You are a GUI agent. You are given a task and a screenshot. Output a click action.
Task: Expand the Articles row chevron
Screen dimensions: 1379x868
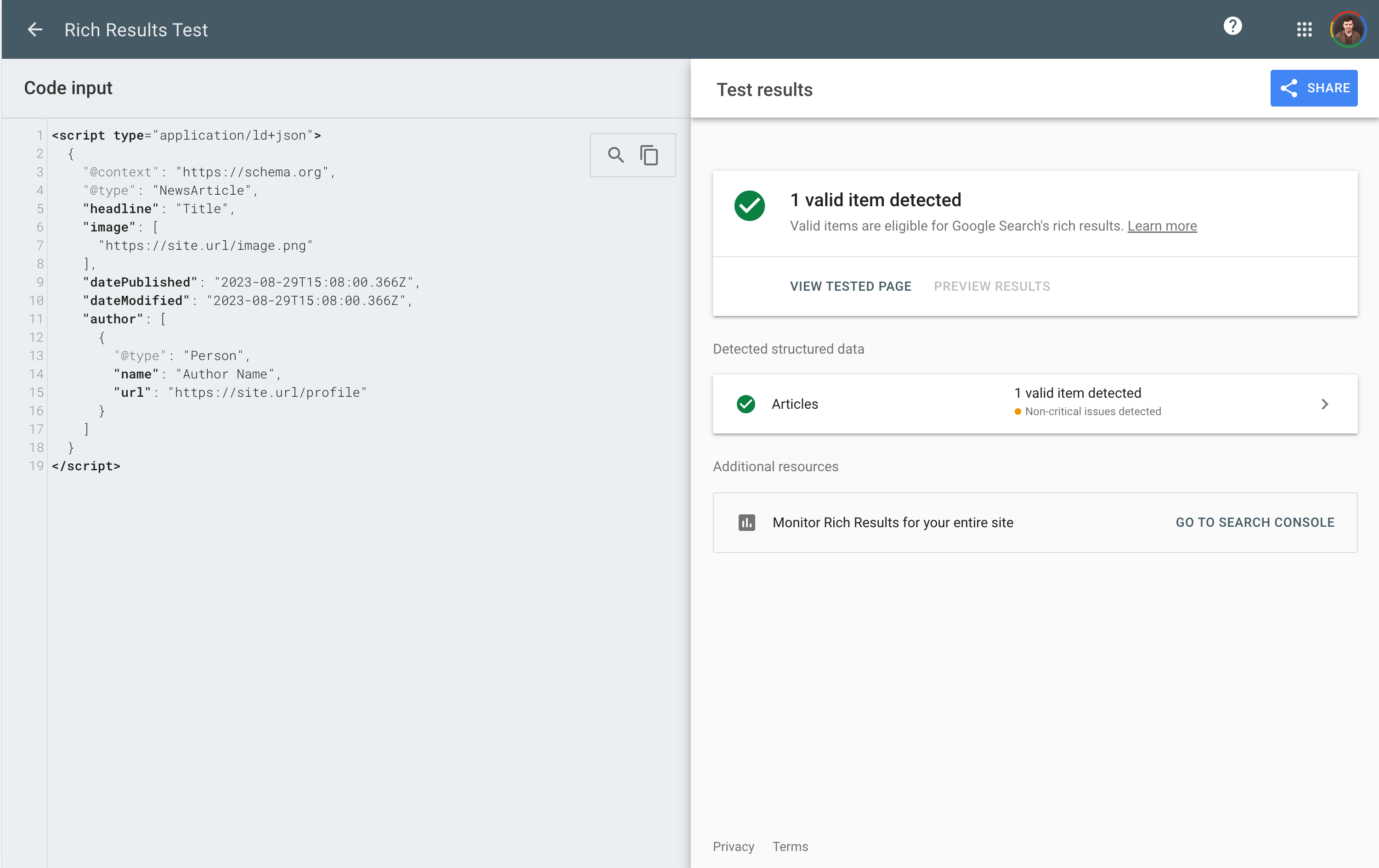point(1324,404)
